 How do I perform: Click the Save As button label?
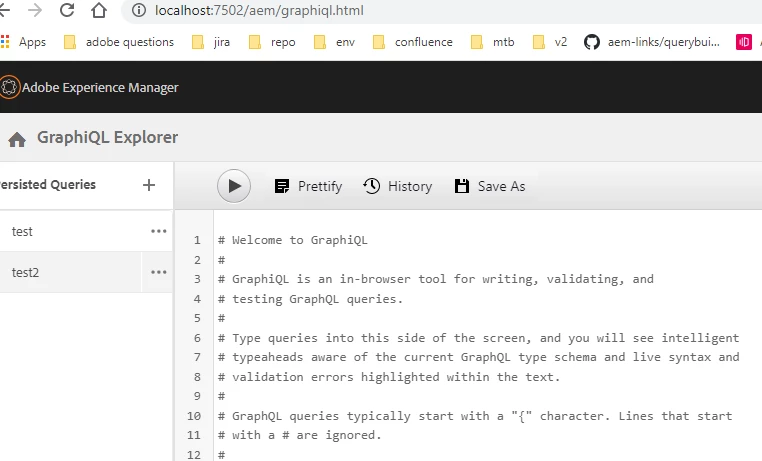[501, 186]
